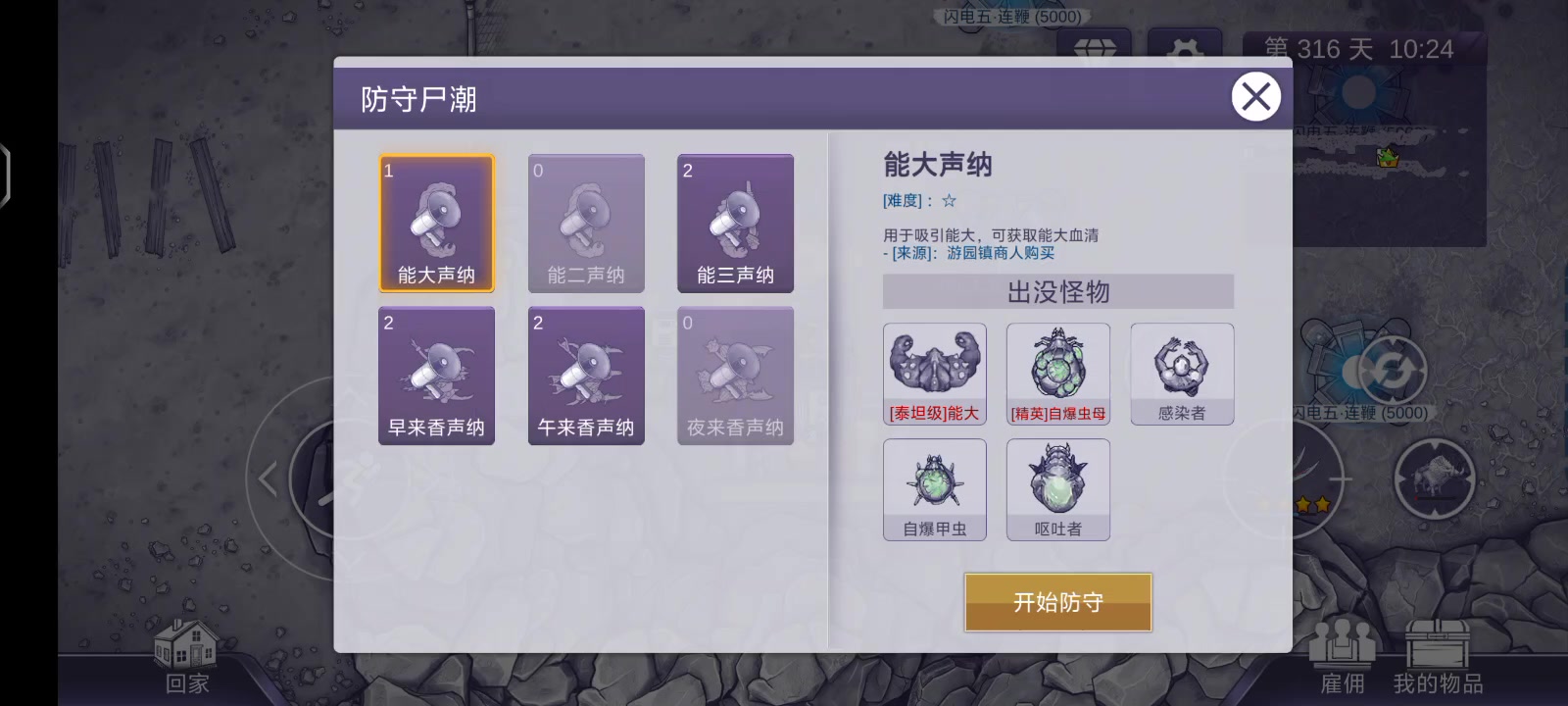Tap the 回家 house icon
The width and height of the screenshot is (1568, 706).
point(186,657)
